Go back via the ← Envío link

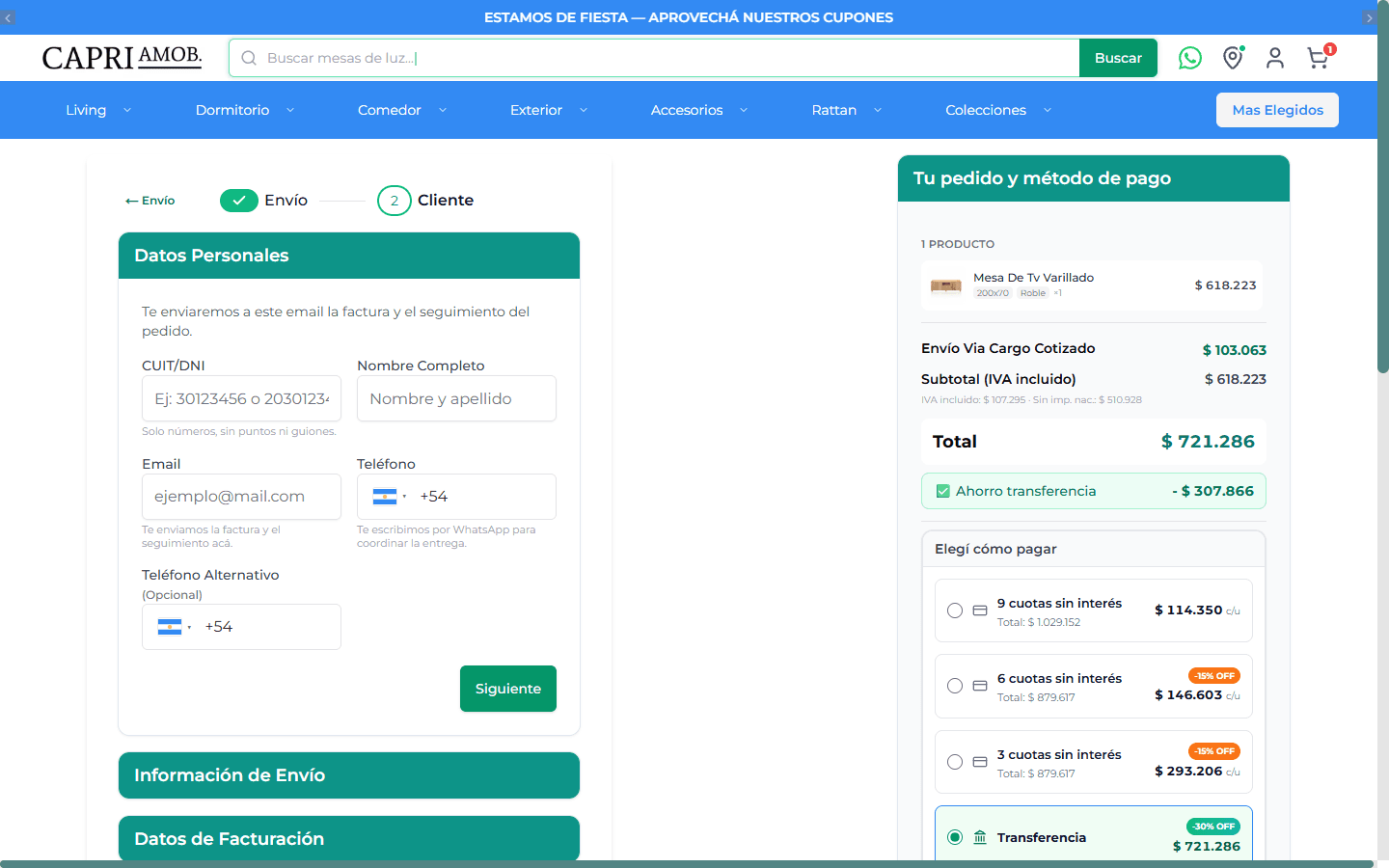point(150,201)
